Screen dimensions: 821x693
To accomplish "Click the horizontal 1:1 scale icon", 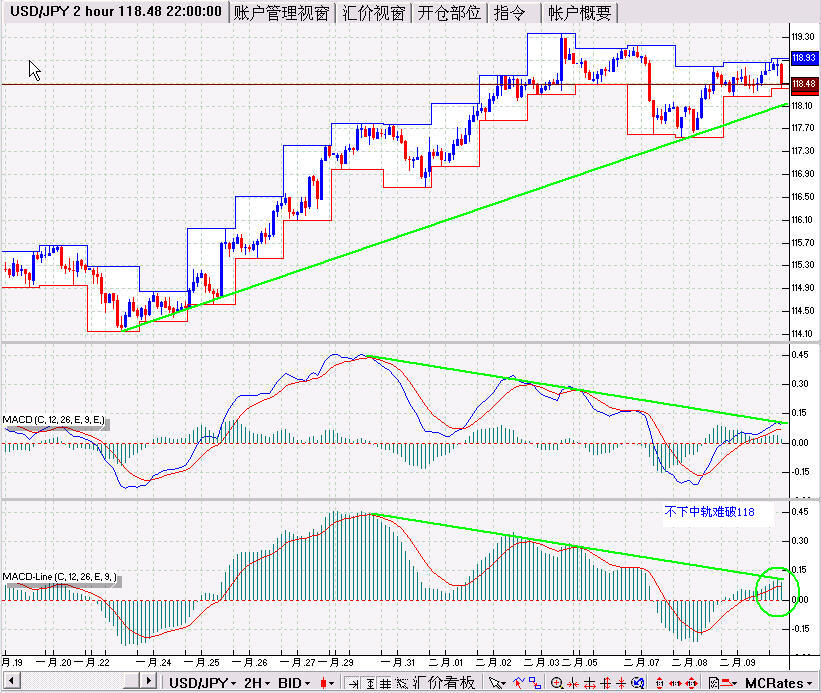I will coord(675,683).
